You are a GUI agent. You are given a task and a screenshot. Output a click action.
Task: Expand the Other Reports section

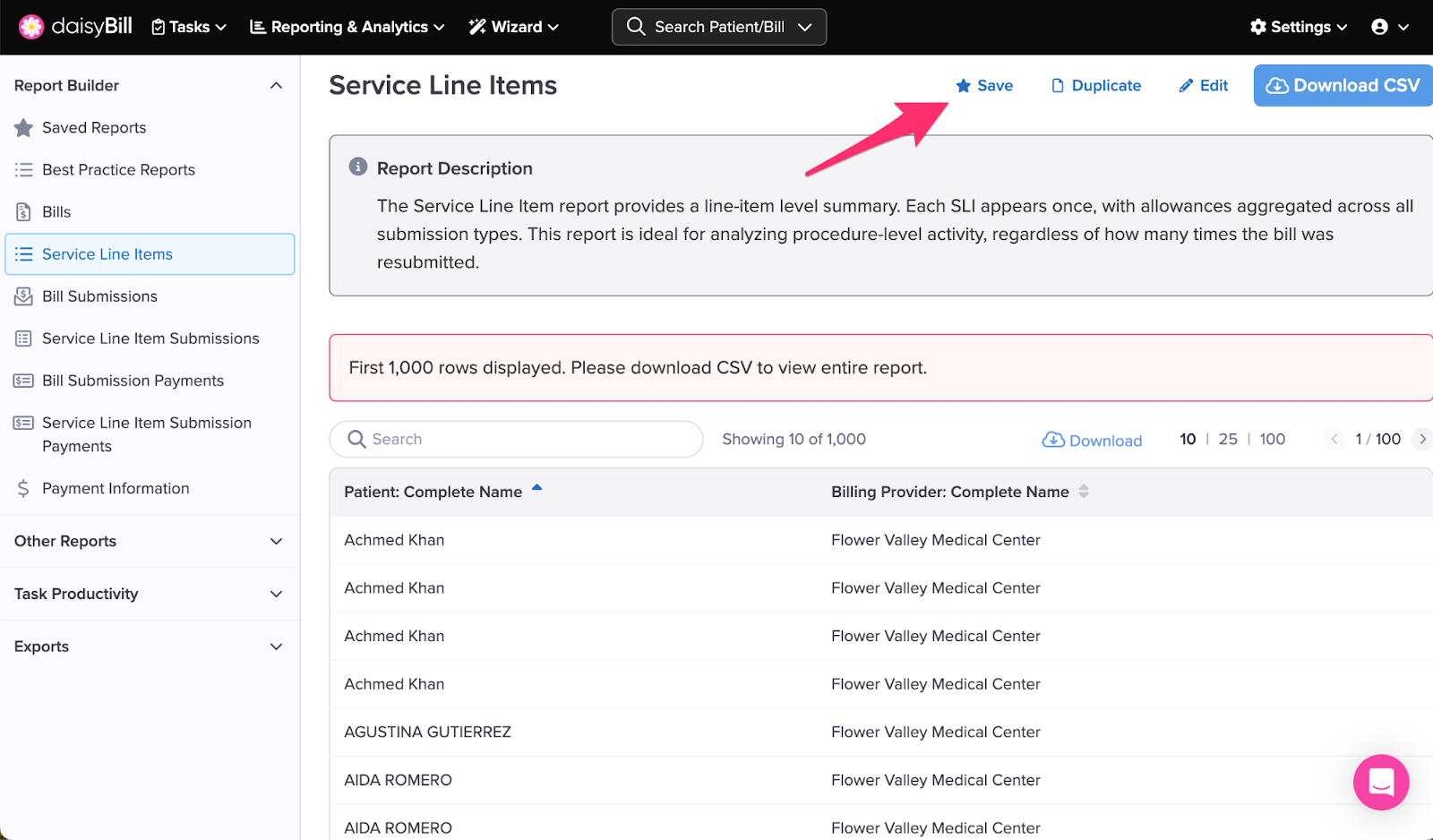[x=276, y=542]
